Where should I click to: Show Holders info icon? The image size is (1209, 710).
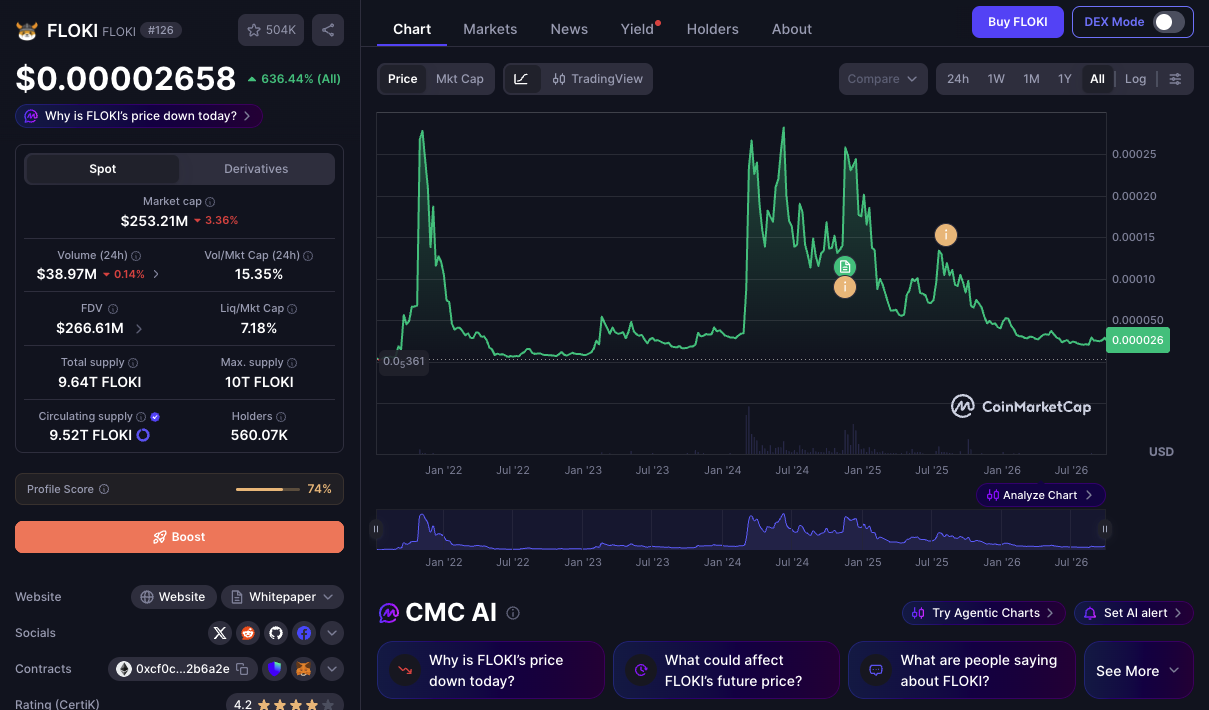(281, 417)
